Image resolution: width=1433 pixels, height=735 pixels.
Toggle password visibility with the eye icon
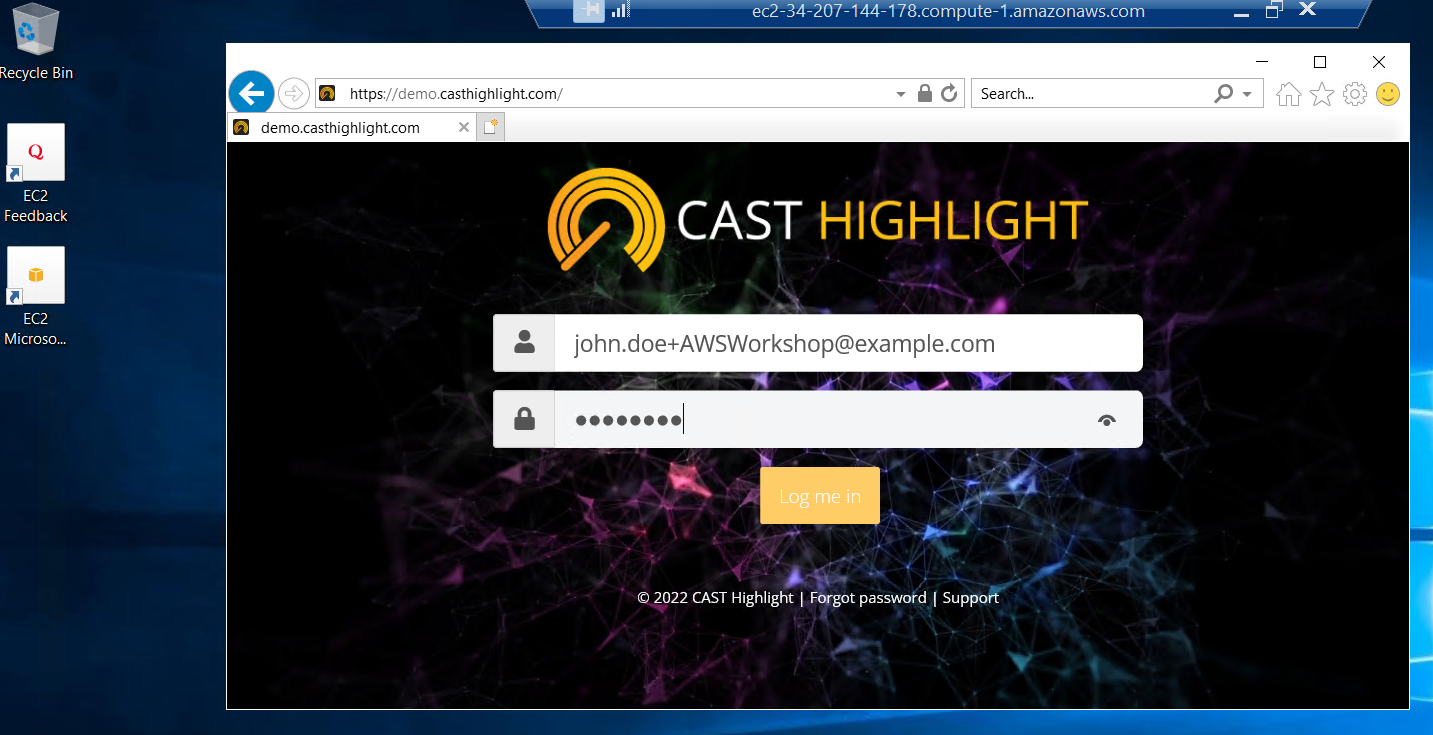[x=1106, y=420]
